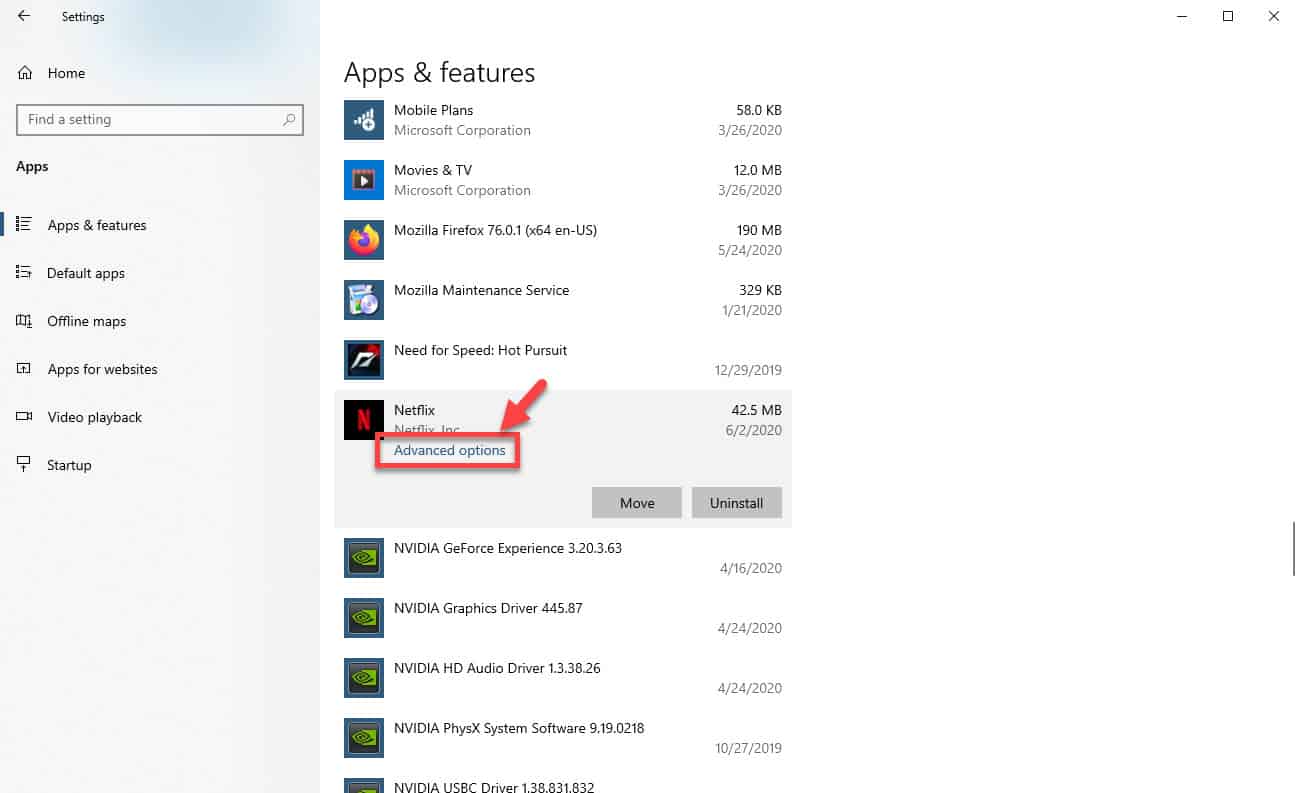Close the Settings window

coord(1274,16)
